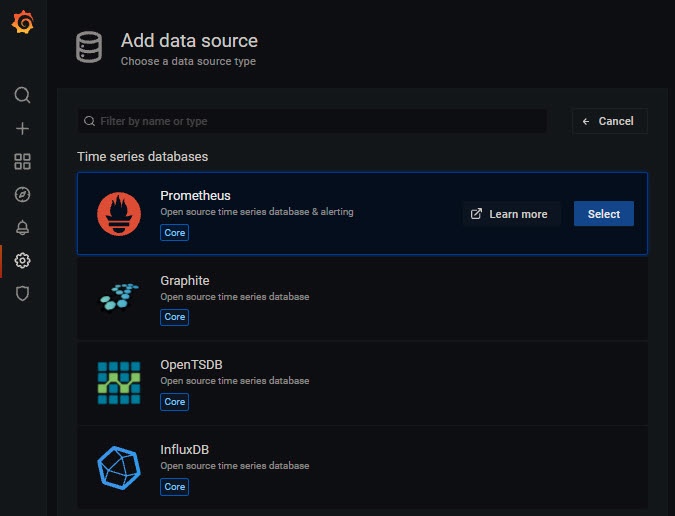Open Explore compass icon in sidebar
The width and height of the screenshot is (675, 516).
(x=22, y=194)
